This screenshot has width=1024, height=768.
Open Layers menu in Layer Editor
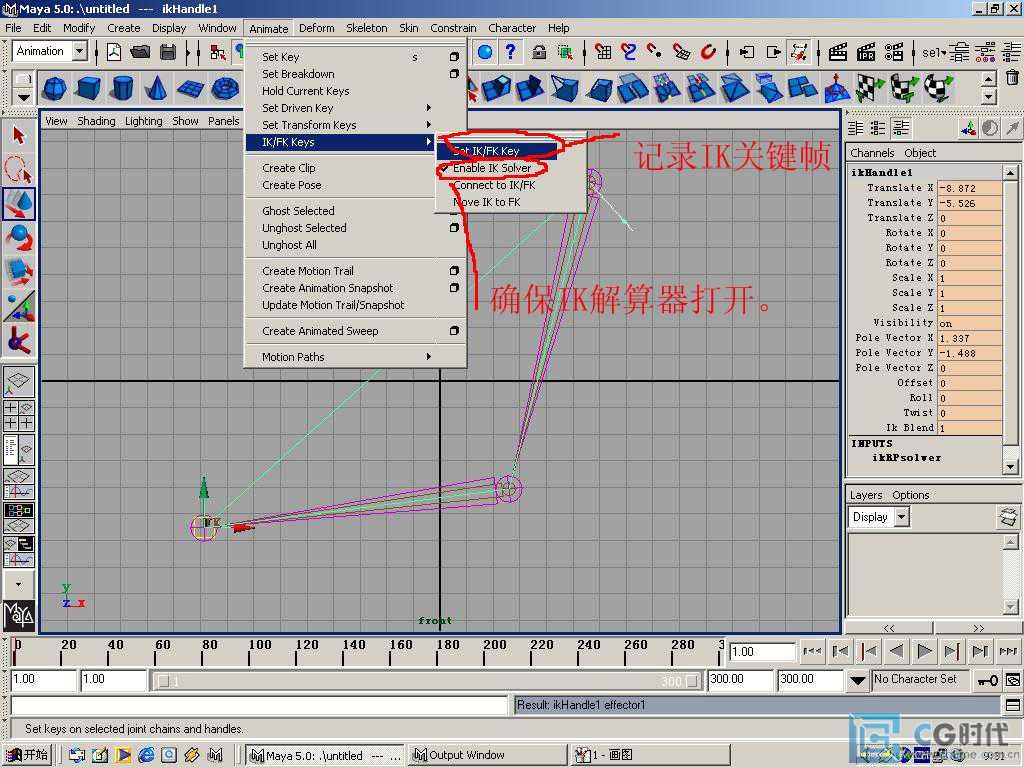pyautogui.click(x=865, y=495)
